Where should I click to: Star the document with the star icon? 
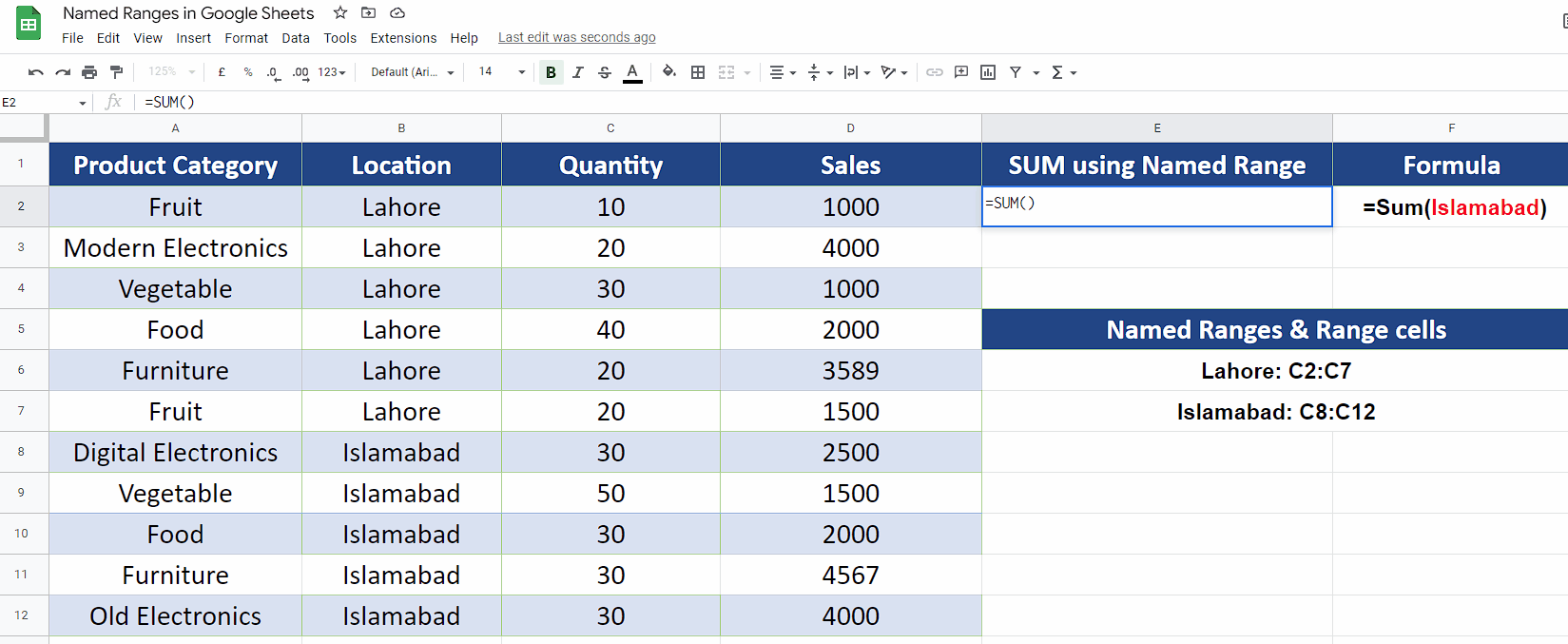coord(340,13)
